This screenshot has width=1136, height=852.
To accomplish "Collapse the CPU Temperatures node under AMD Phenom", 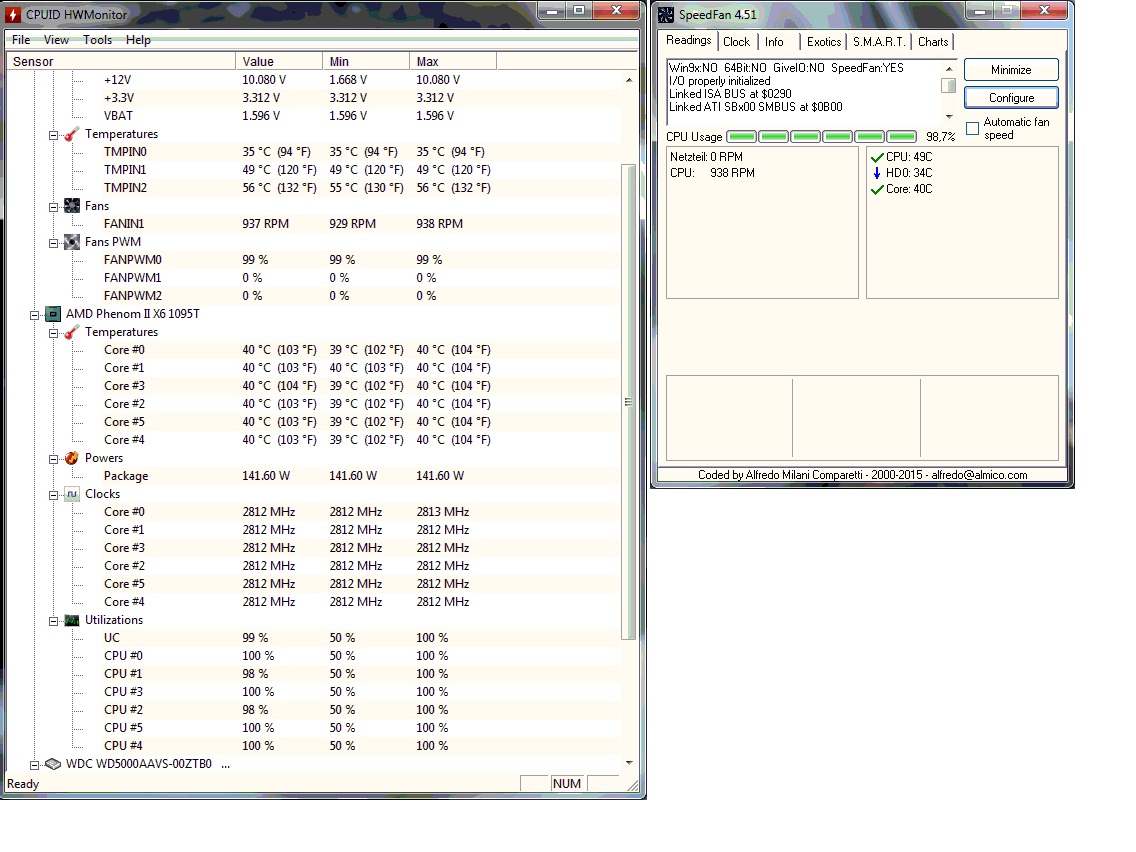I will tap(53, 333).
